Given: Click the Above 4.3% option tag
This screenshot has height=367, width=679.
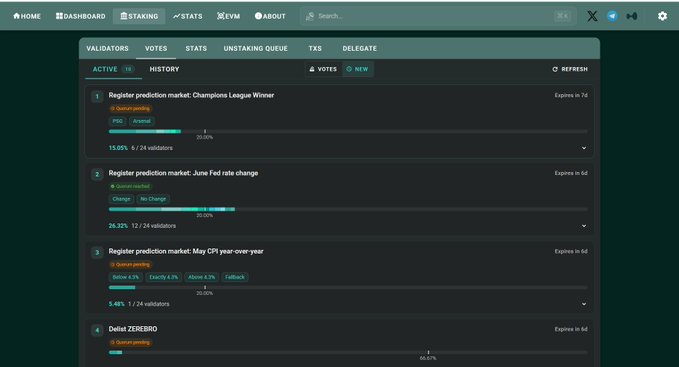Looking at the screenshot, I should click(x=201, y=277).
